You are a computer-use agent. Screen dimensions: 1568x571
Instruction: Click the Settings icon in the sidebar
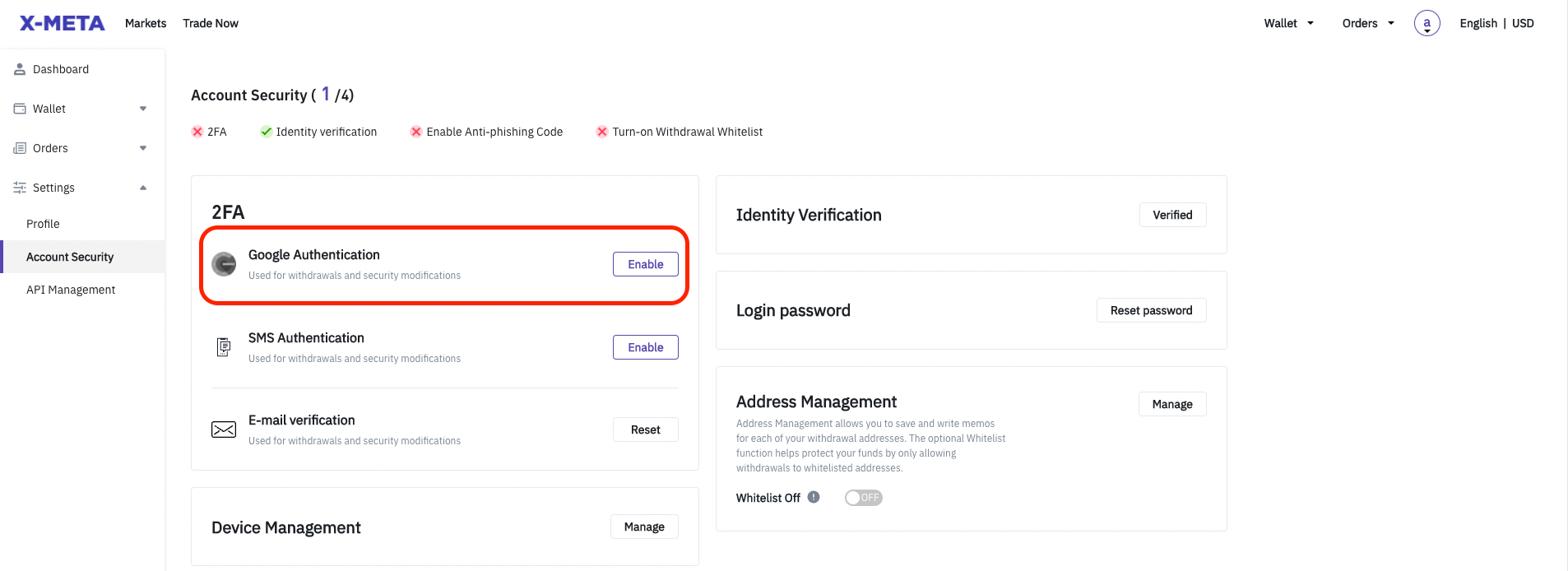click(x=20, y=187)
